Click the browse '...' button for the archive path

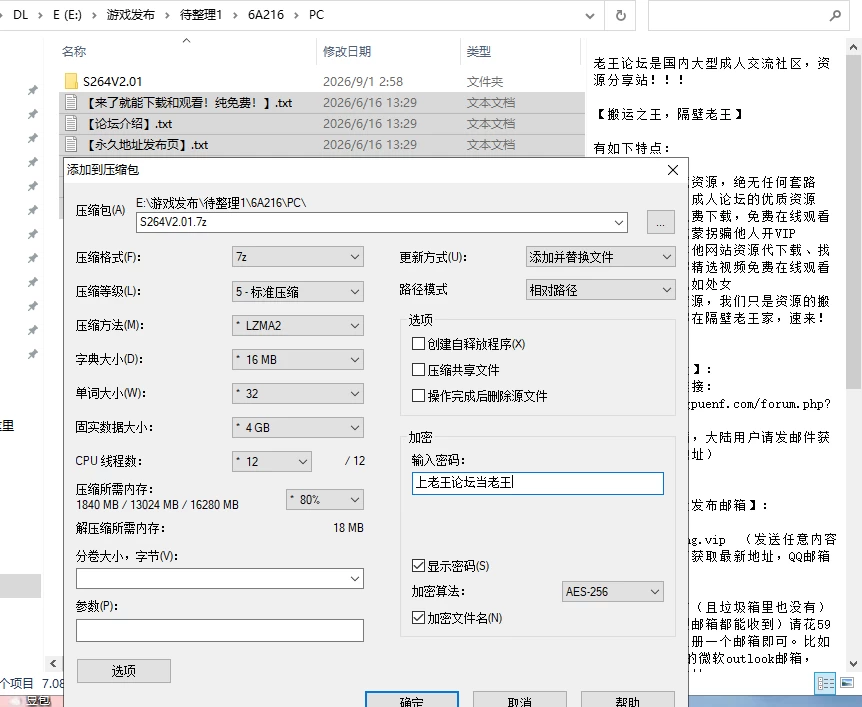tap(660, 222)
